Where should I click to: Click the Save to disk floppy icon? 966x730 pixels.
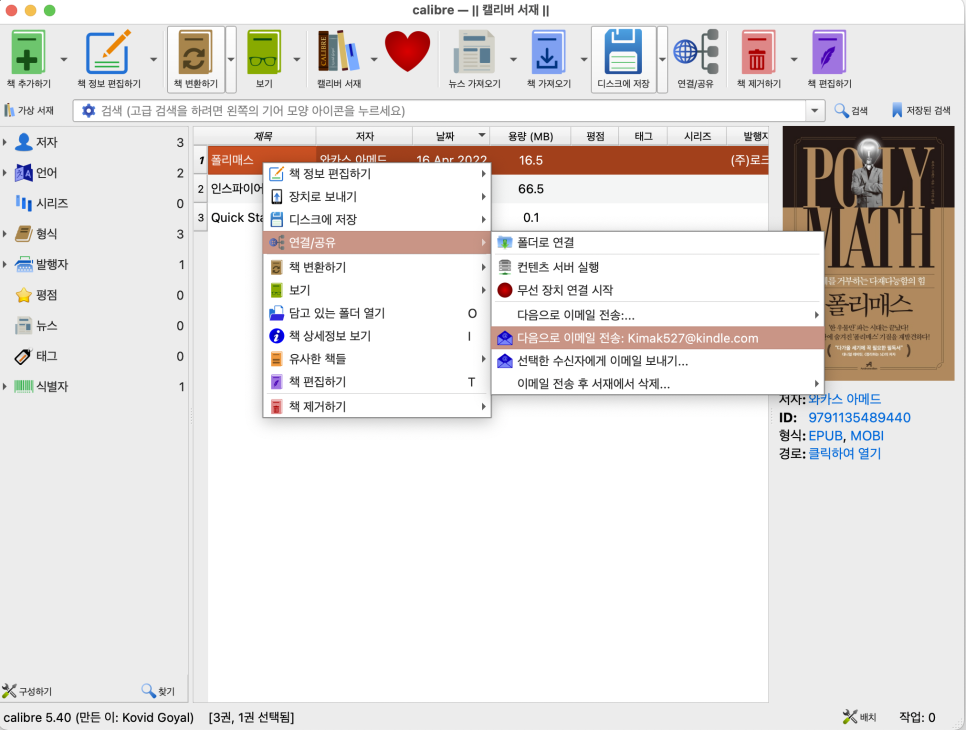pos(623,52)
